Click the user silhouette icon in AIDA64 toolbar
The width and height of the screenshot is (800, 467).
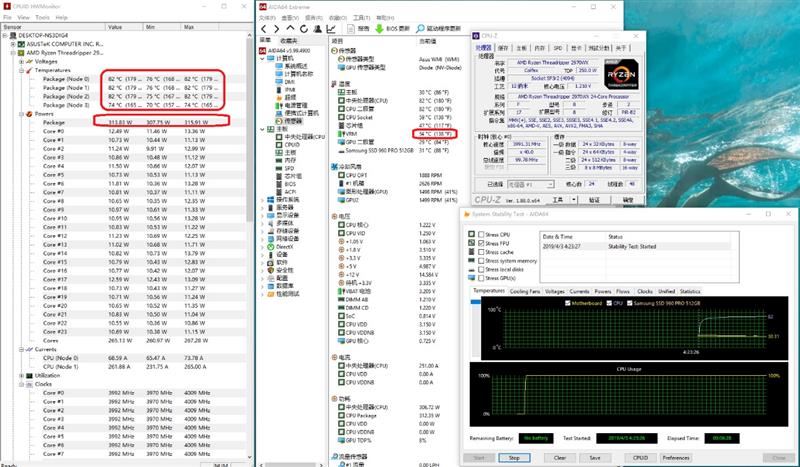(317, 29)
